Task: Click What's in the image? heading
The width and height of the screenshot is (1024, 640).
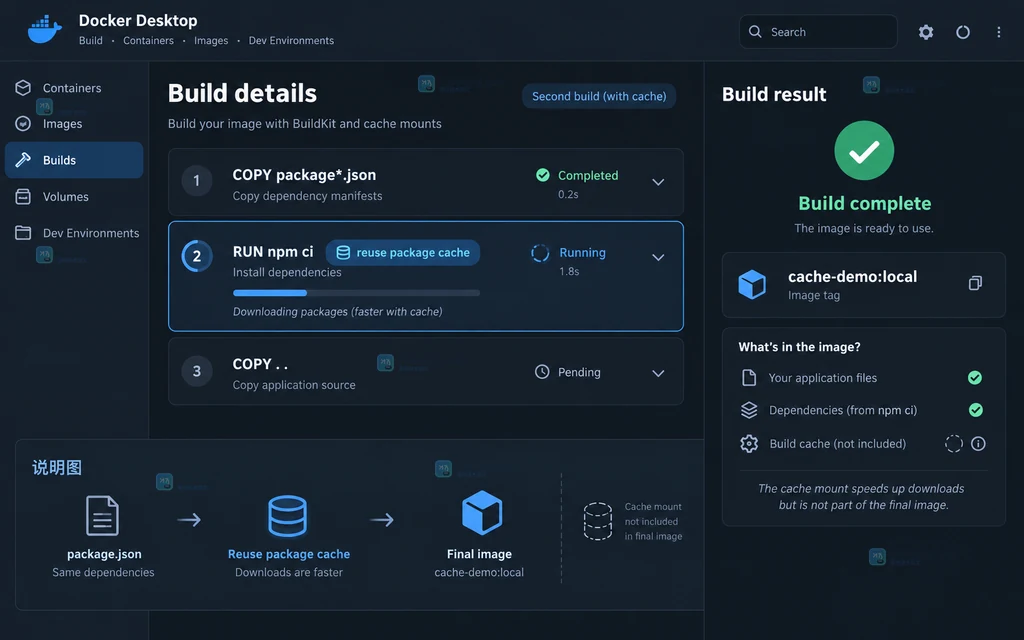Action: [799, 347]
